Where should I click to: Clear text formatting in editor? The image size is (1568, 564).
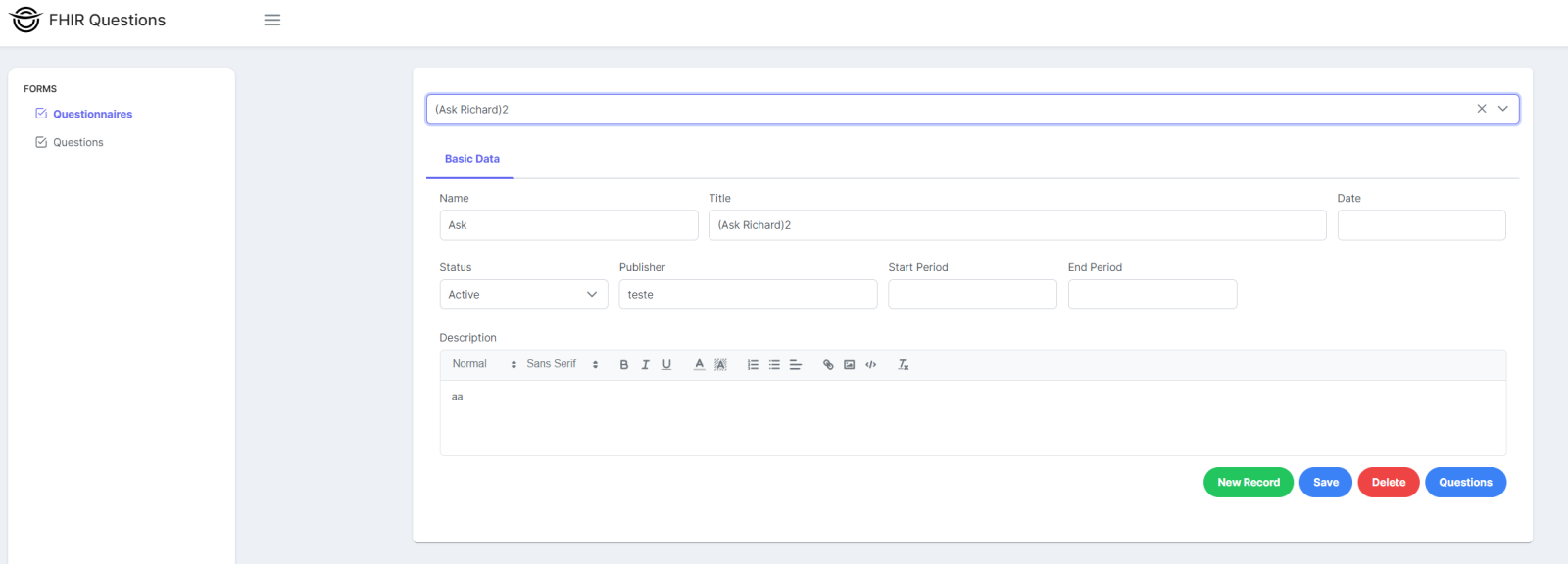pyautogui.click(x=904, y=365)
